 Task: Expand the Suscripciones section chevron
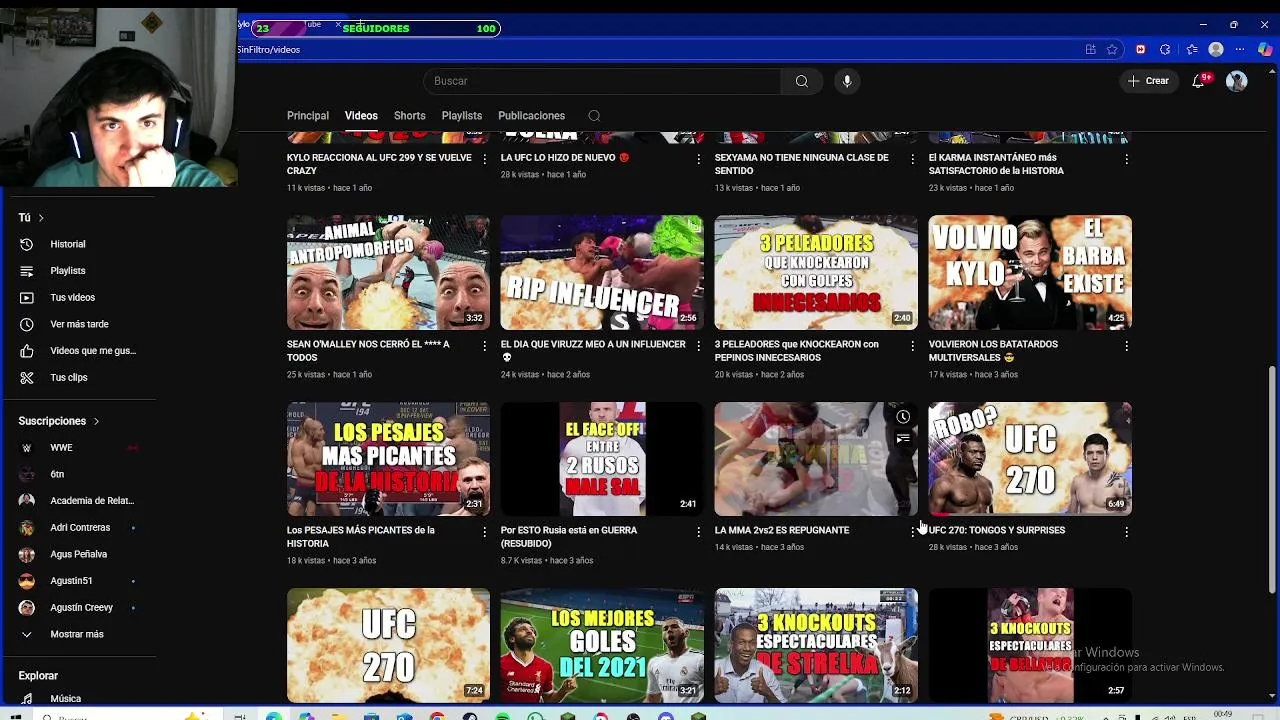[x=96, y=421]
